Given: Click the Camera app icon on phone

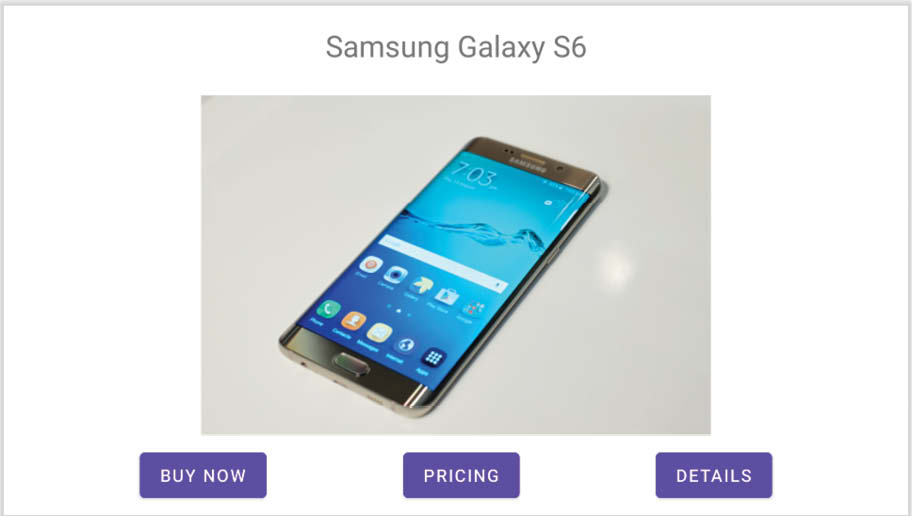Looking at the screenshot, I should coord(396,274).
